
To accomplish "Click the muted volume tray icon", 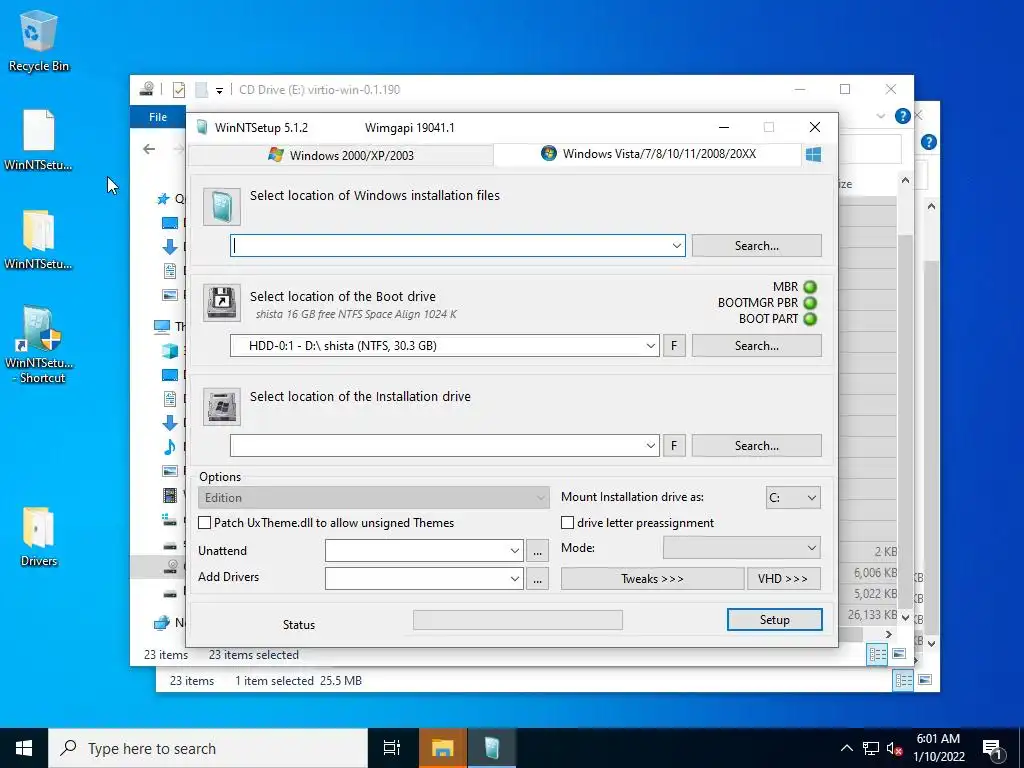I will [x=895, y=748].
